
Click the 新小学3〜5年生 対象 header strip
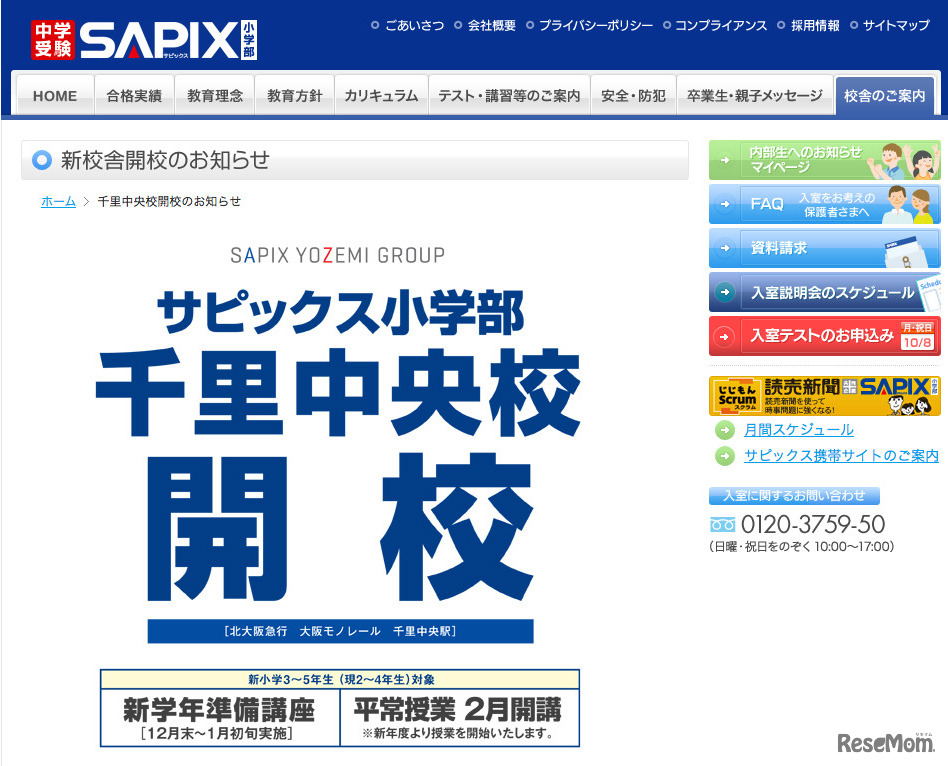(x=340, y=680)
